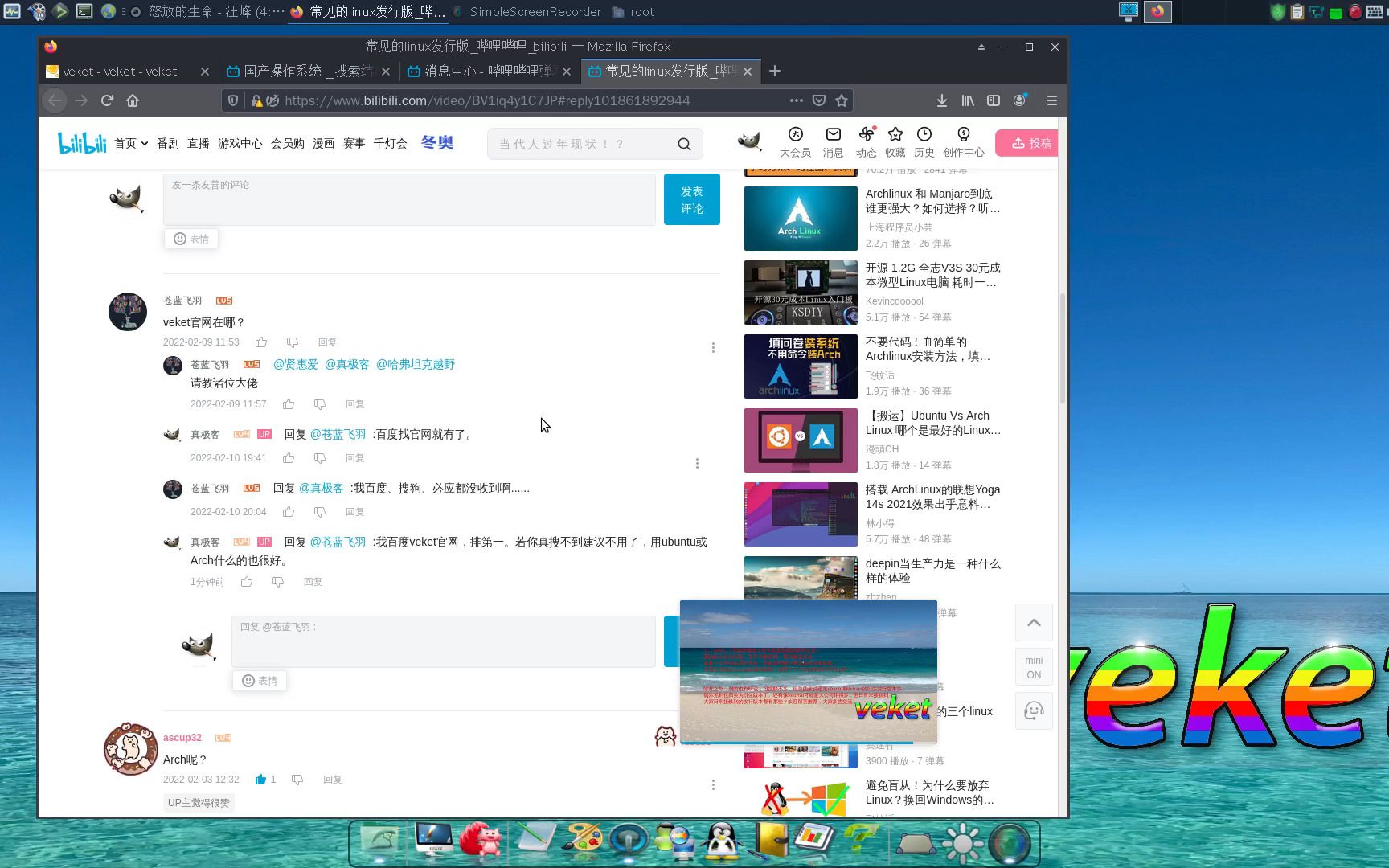Open 消息 messages icon
The height and width of the screenshot is (868, 1389).
tap(833, 142)
